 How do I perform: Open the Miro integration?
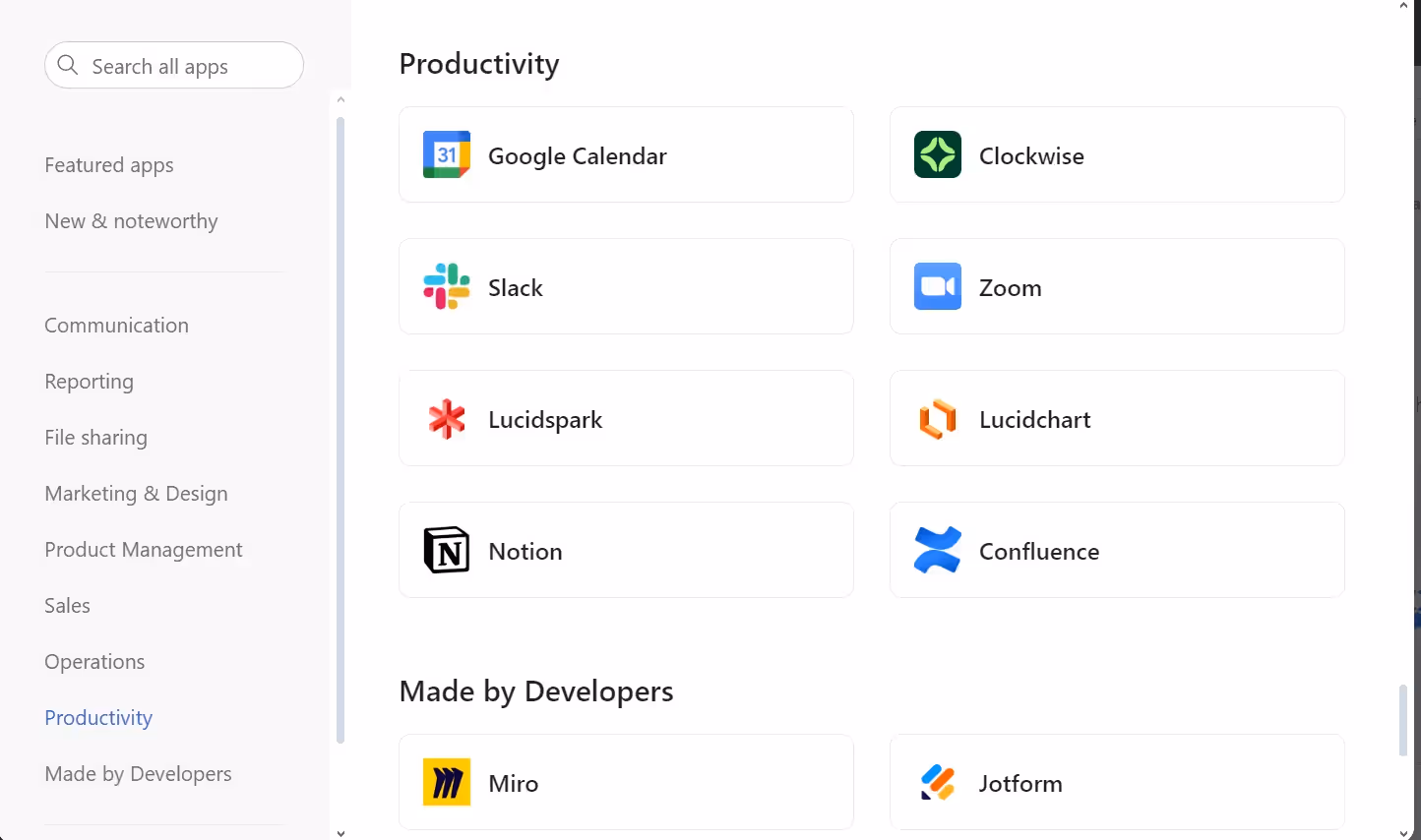[626, 782]
